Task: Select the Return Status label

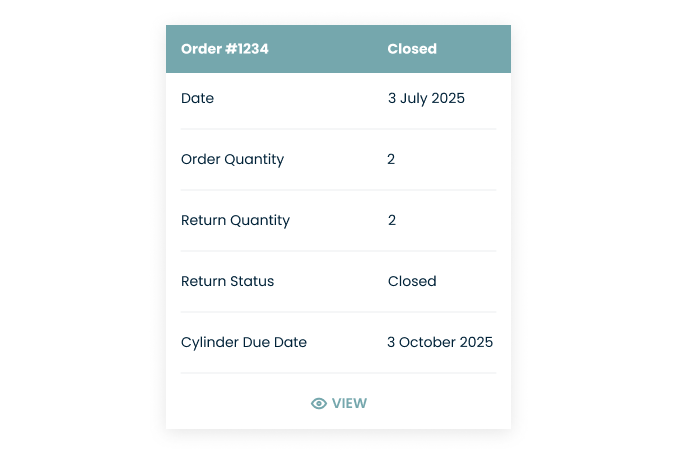Action: 227,282
